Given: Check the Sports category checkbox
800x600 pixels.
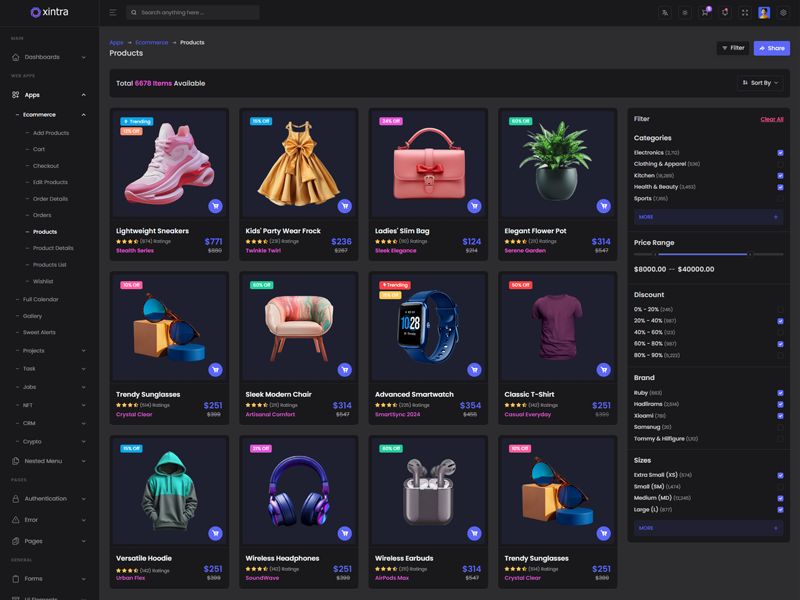Looking at the screenshot, I should click(780, 199).
